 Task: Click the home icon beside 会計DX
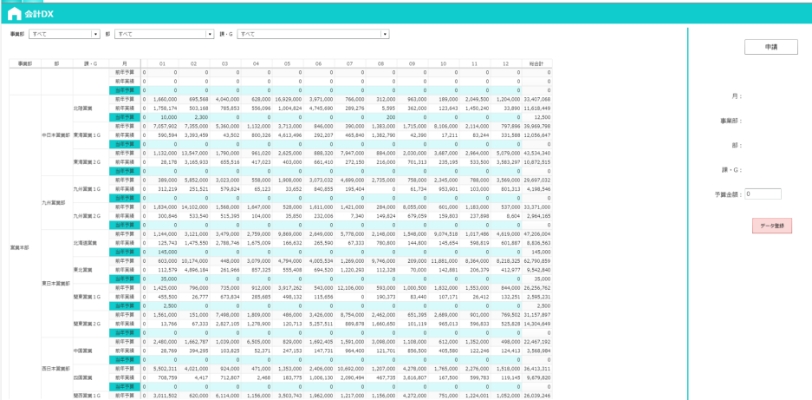pos(14,13)
